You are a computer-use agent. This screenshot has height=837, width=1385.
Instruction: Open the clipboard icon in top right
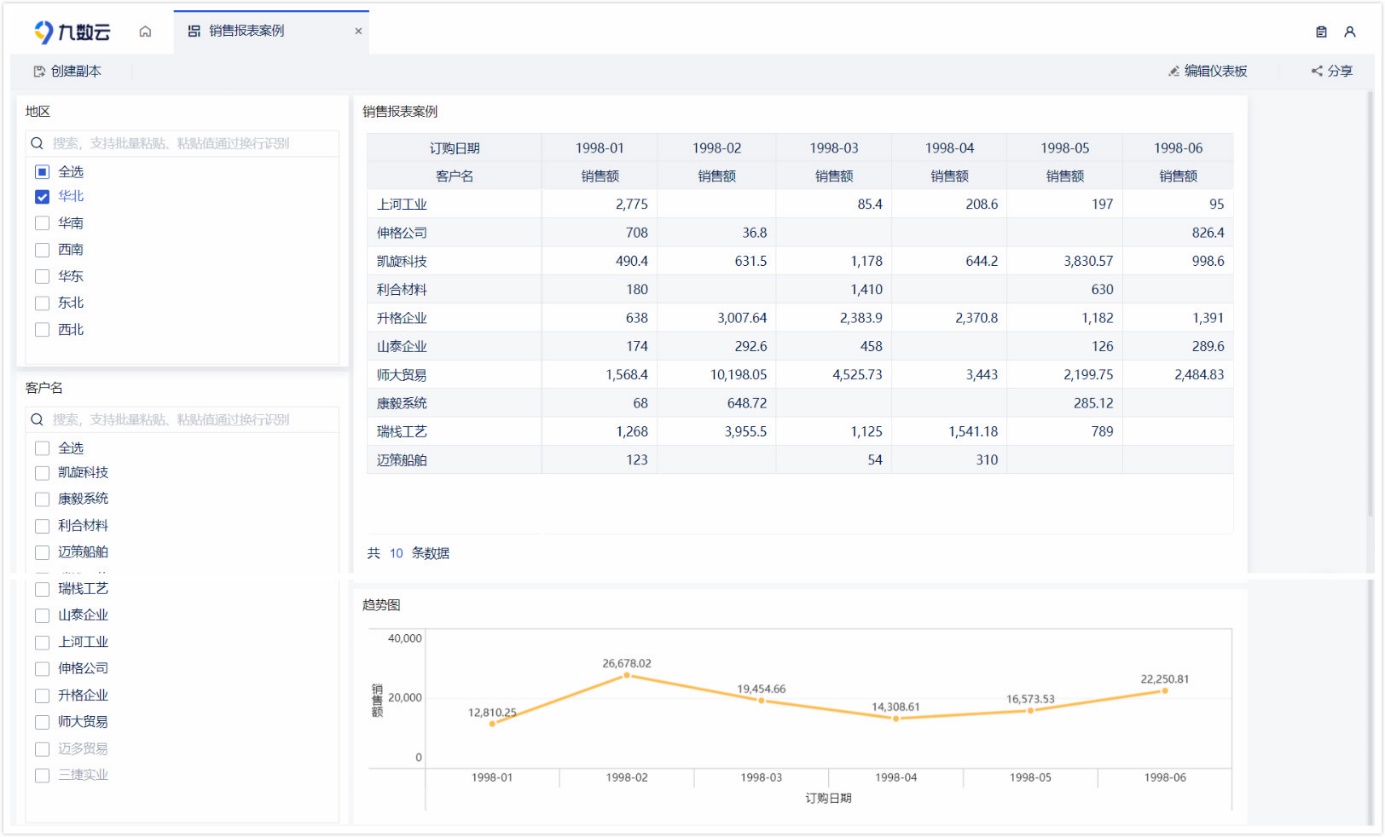(x=1321, y=32)
